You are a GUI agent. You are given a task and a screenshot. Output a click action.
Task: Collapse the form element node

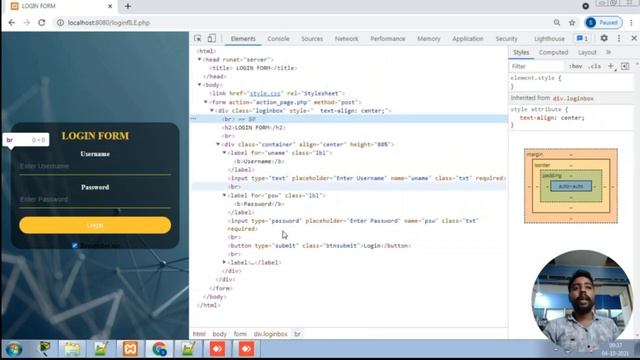click(206, 102)
